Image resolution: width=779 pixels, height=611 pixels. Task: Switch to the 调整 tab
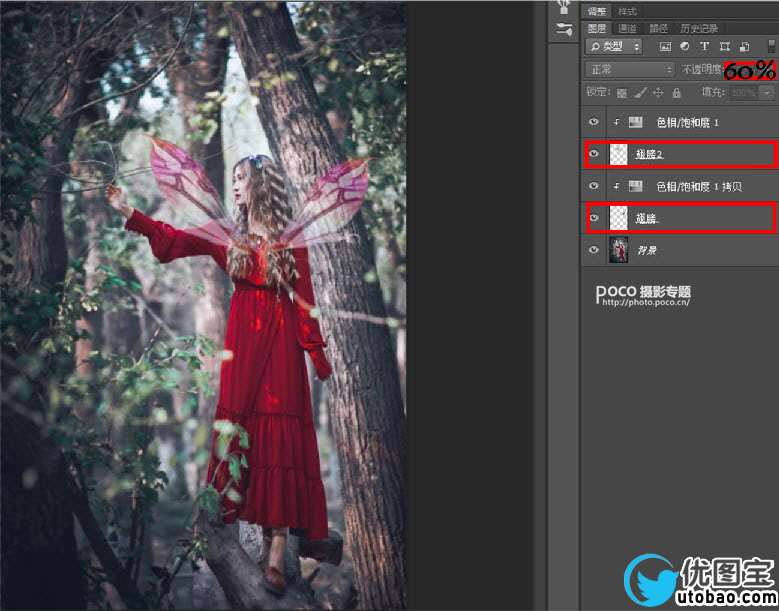[x=597, y=11]
